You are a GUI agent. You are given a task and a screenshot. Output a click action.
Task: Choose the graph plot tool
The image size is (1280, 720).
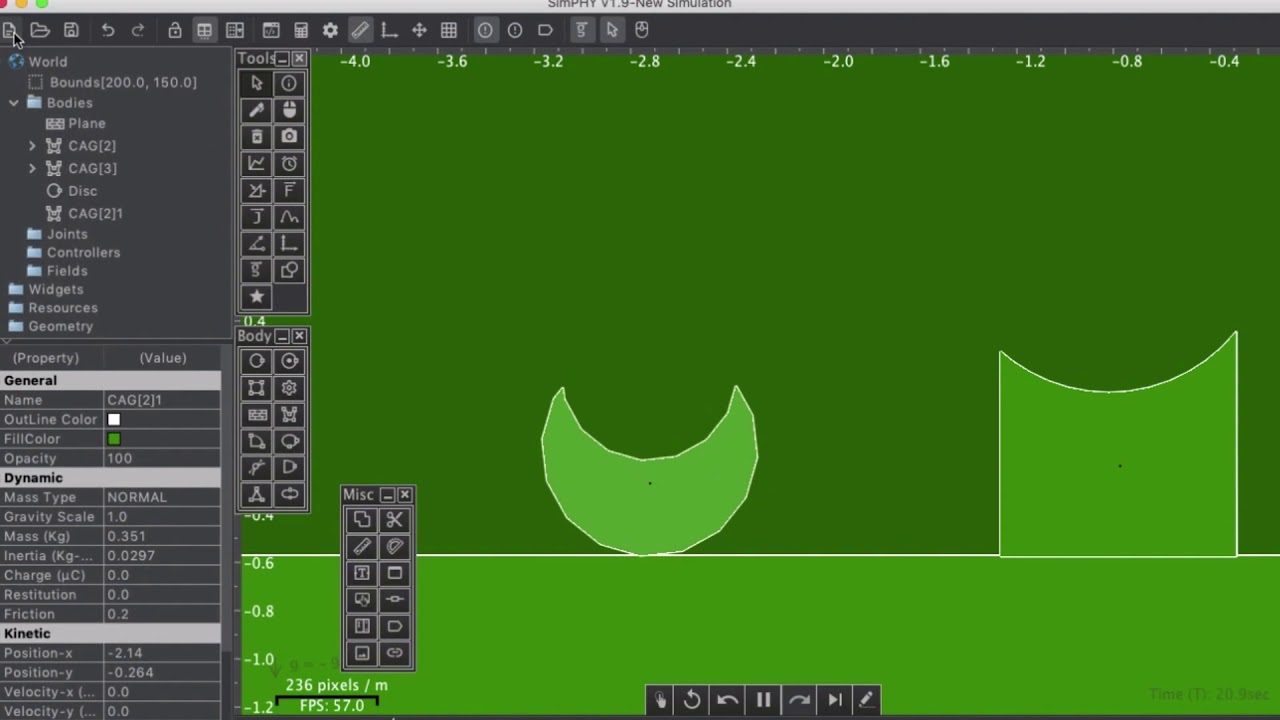[x=257, y=163]
